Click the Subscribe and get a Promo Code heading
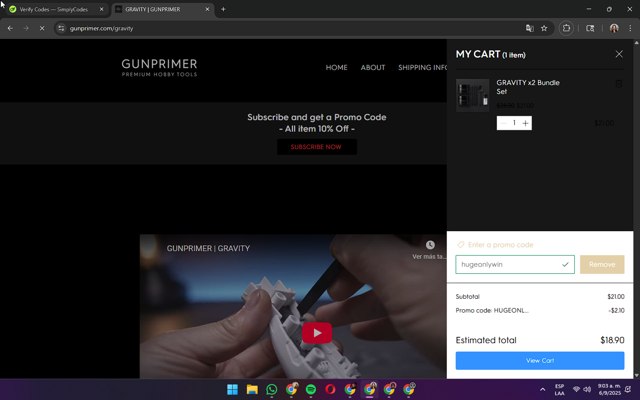Screen dimensions: 640x400 click(317, 117)
